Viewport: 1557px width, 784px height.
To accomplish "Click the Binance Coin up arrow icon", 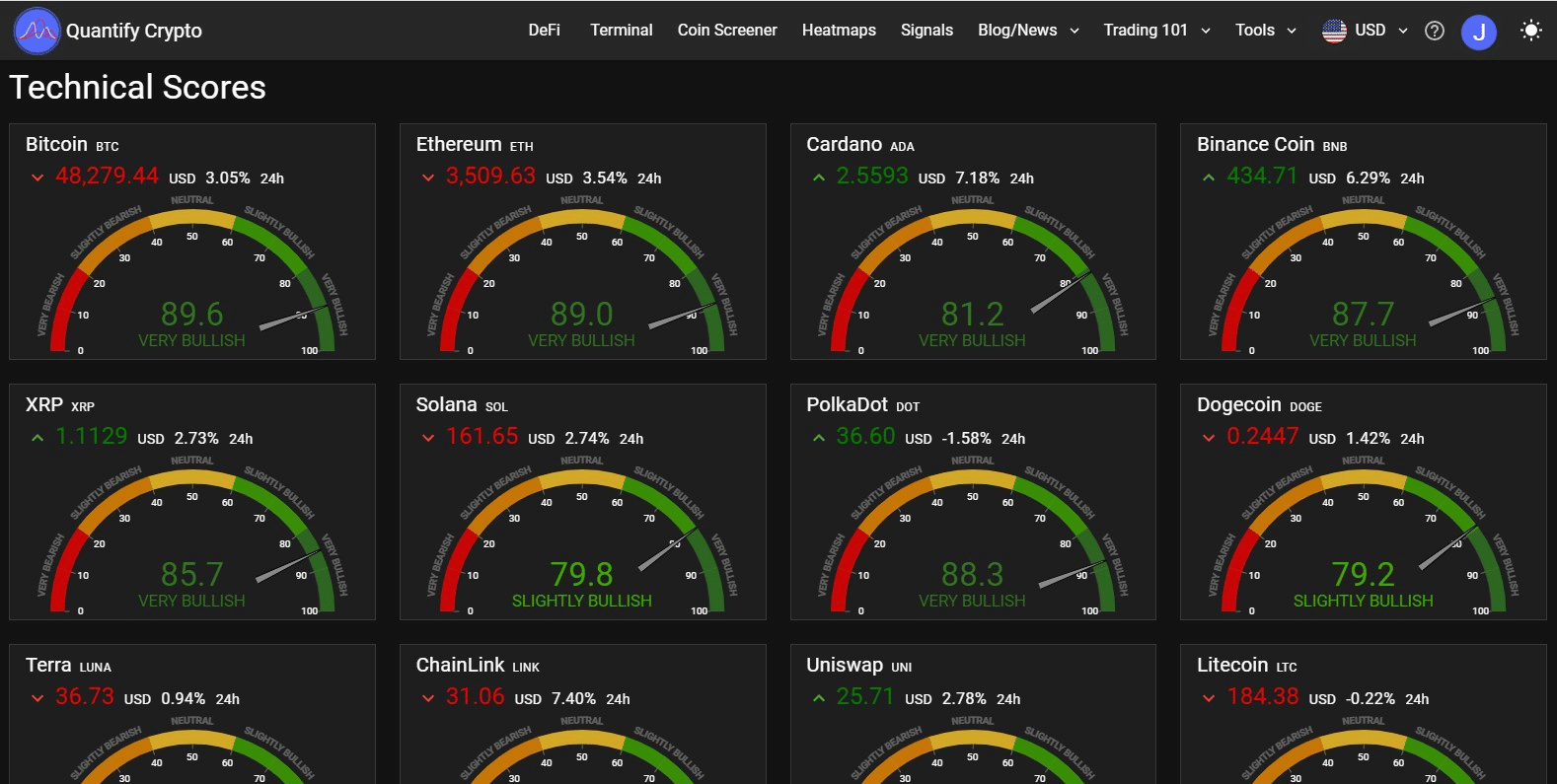I will [1209, 178].
